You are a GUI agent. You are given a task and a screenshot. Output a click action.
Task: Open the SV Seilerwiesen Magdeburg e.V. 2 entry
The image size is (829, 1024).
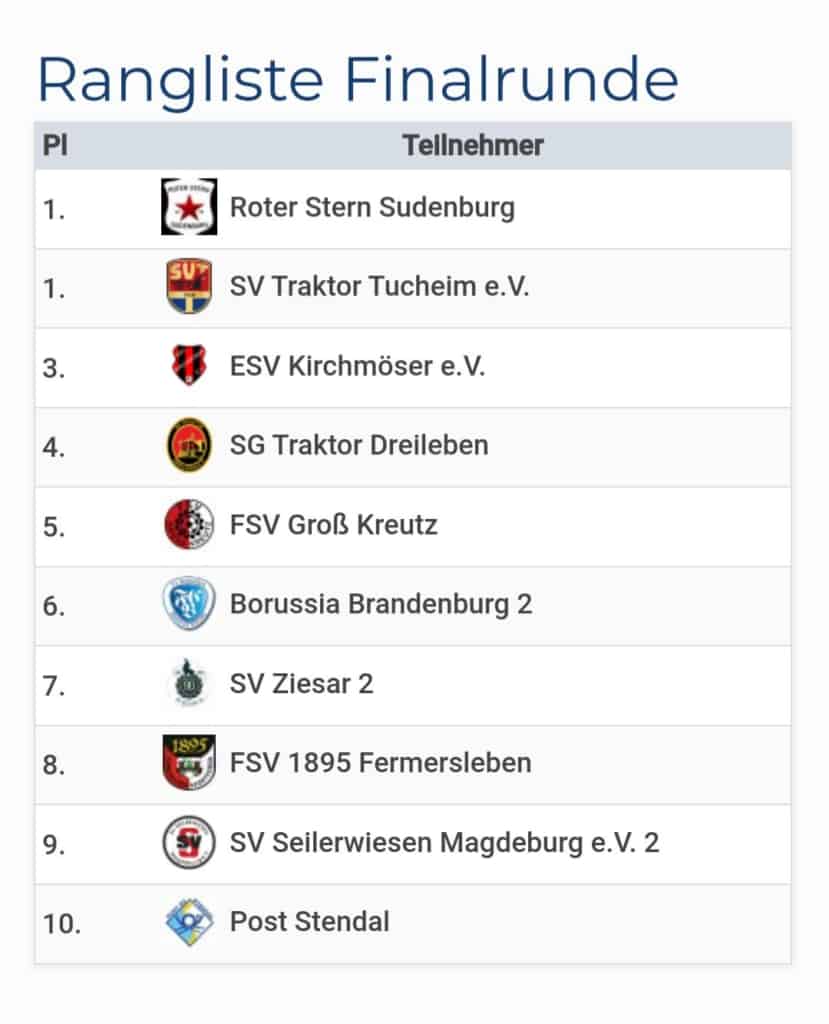tap(444, 842)
